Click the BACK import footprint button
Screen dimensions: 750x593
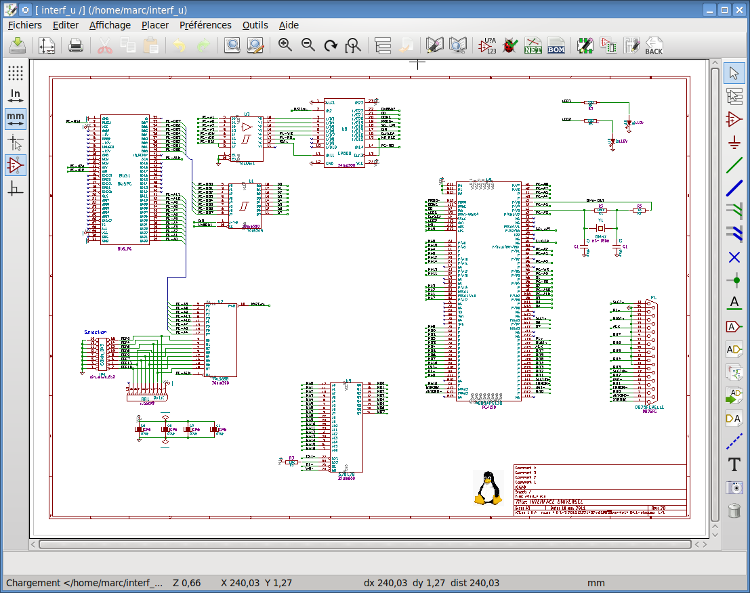tap(654, 45)
